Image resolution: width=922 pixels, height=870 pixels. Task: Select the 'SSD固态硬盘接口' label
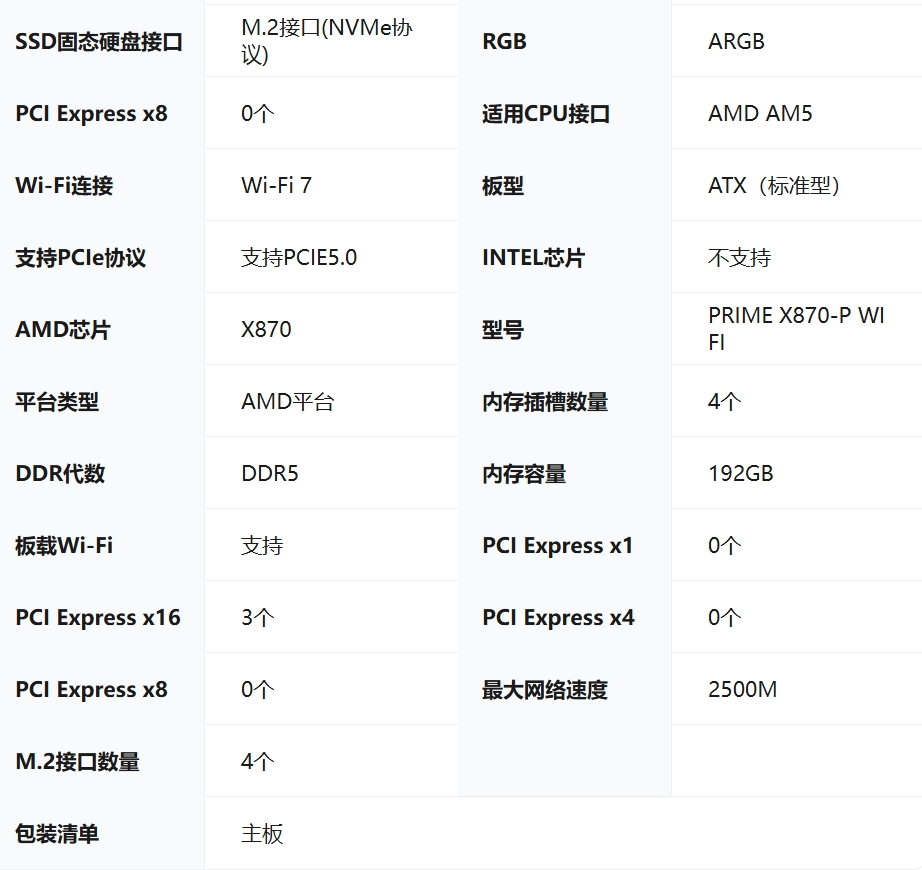coord(99,42)
